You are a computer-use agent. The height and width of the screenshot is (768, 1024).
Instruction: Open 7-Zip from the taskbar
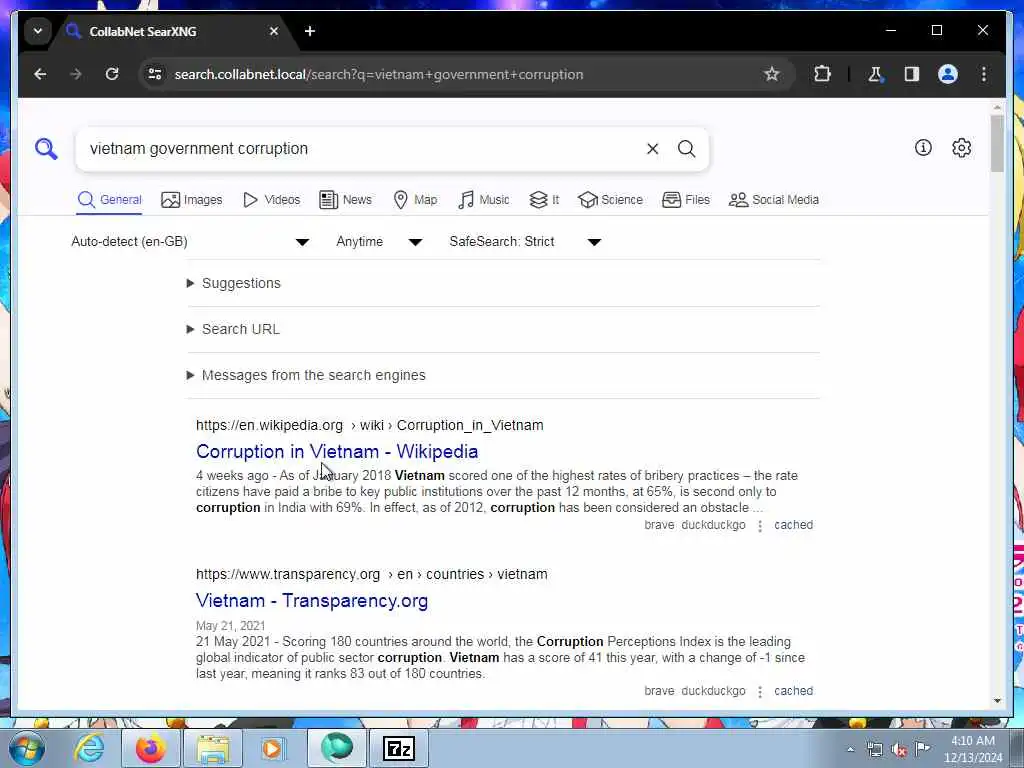coord(399,748)
